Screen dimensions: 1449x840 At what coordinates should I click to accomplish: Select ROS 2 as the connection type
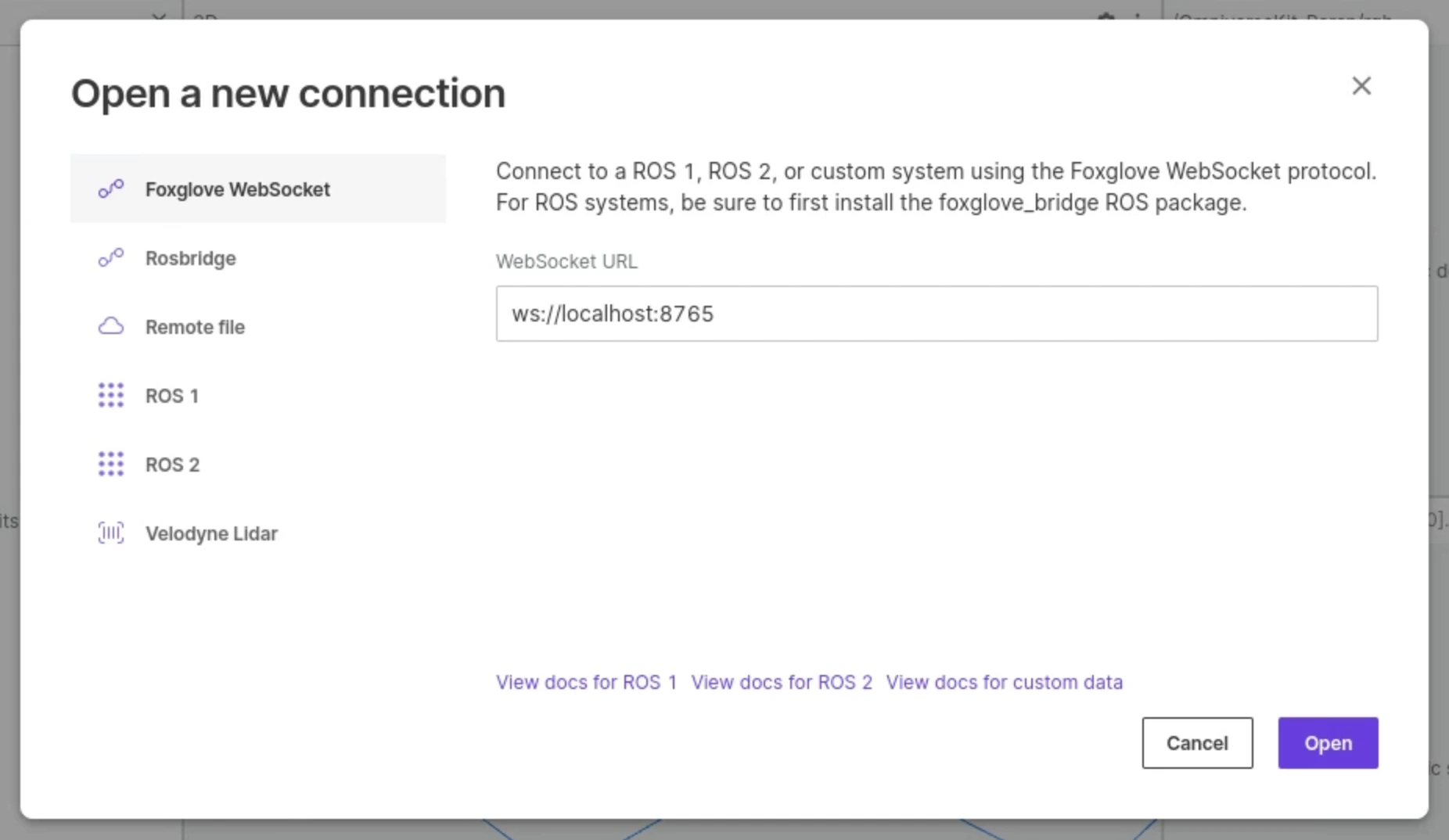click(x=172, y=465)
